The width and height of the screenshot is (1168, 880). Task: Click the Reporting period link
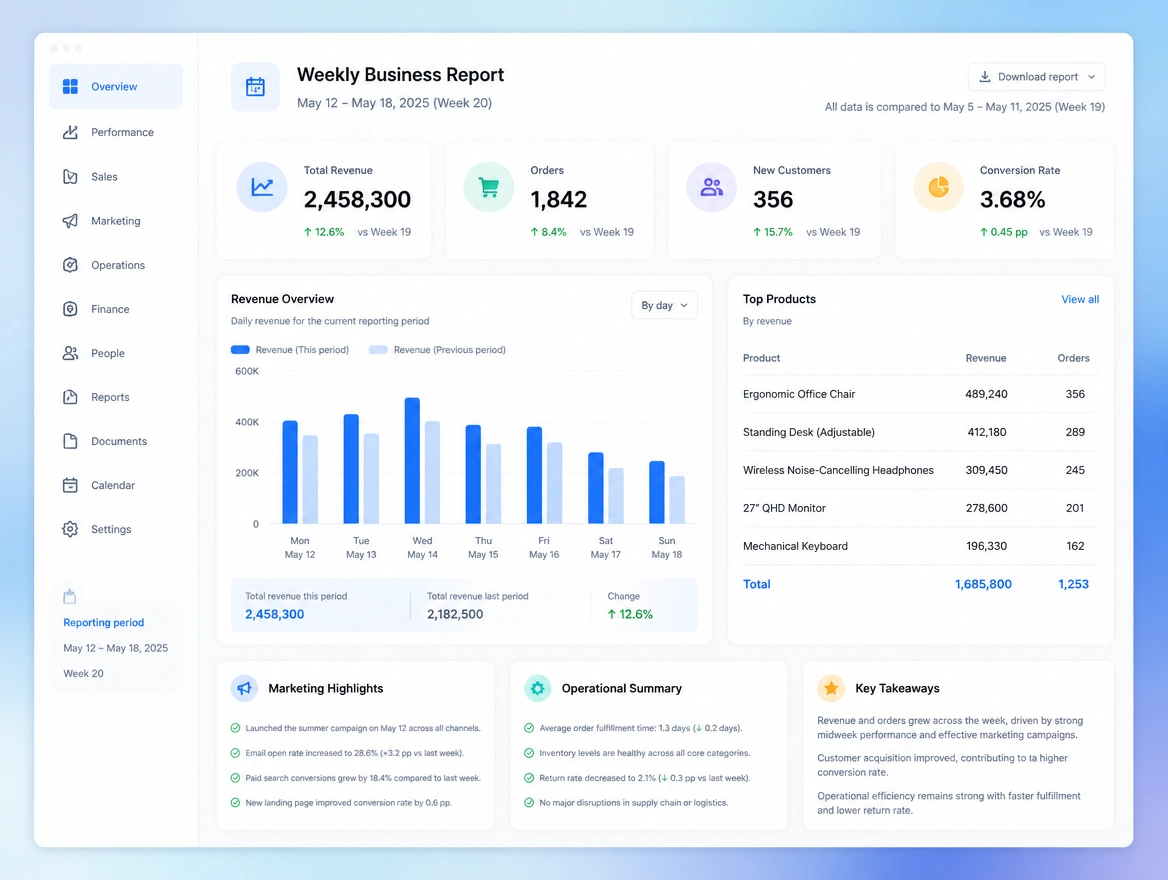(x=104, y=622)
